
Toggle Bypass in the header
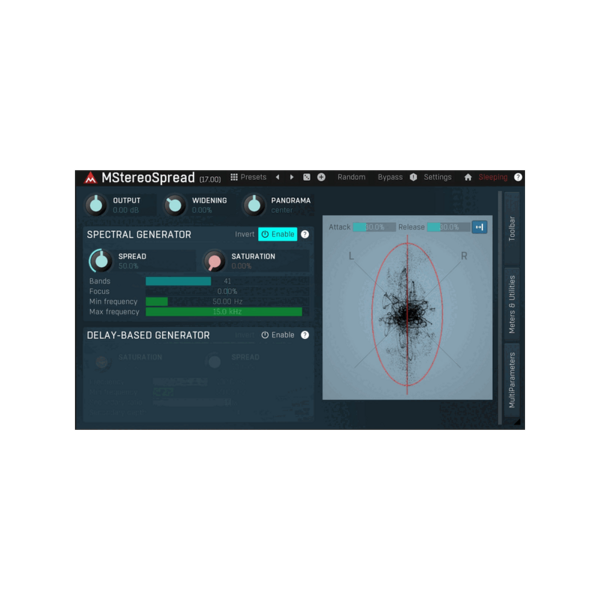point(390,177)
